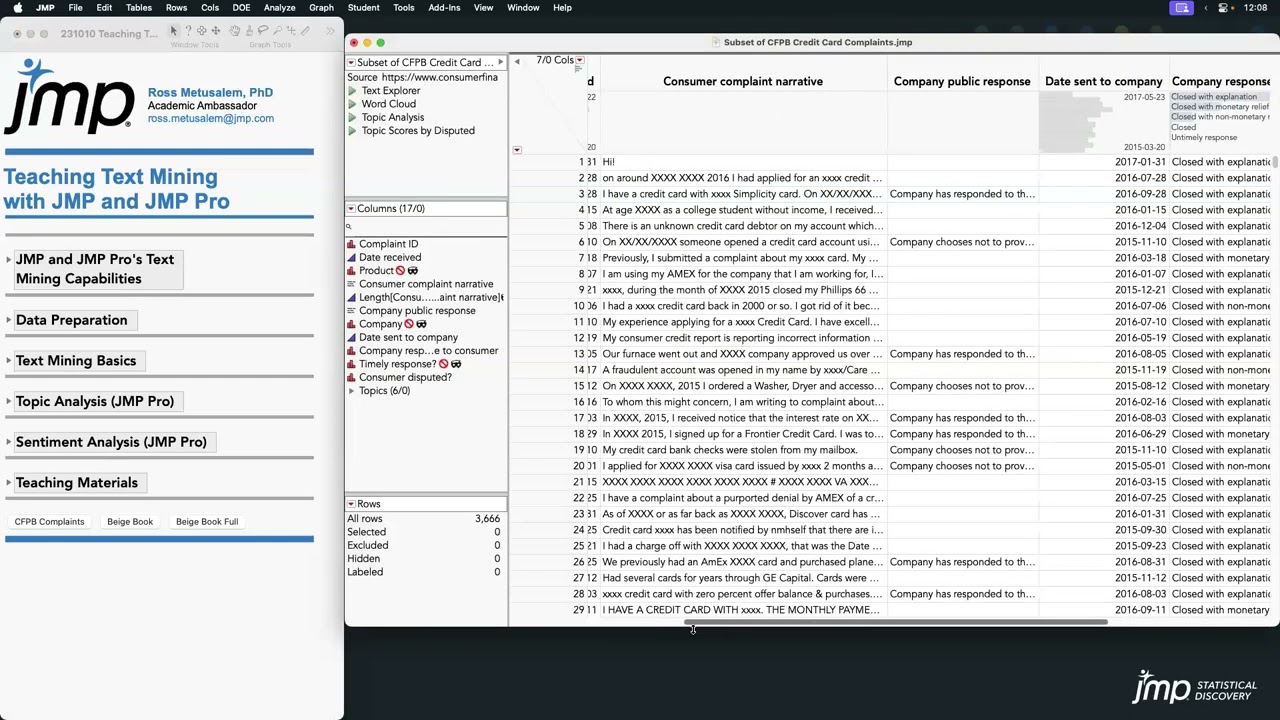
Task: Select the grabber hand tool
Action: coord(235,31)
